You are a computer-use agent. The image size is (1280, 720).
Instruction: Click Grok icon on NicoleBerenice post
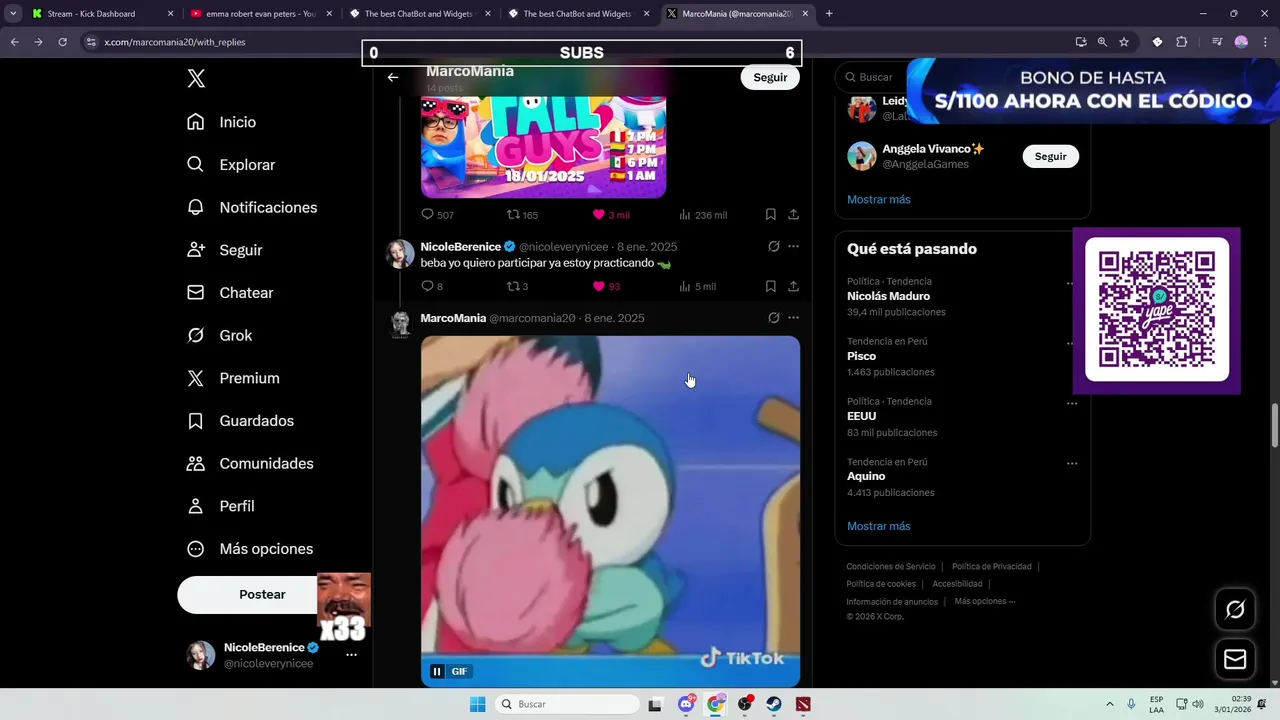(x=773, y=246)
